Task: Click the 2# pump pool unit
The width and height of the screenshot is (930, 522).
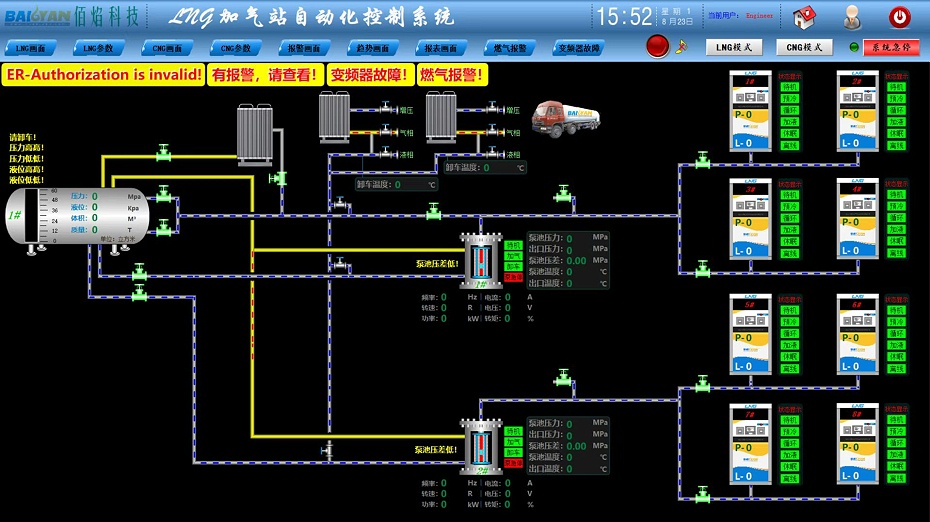Action: 482,448
